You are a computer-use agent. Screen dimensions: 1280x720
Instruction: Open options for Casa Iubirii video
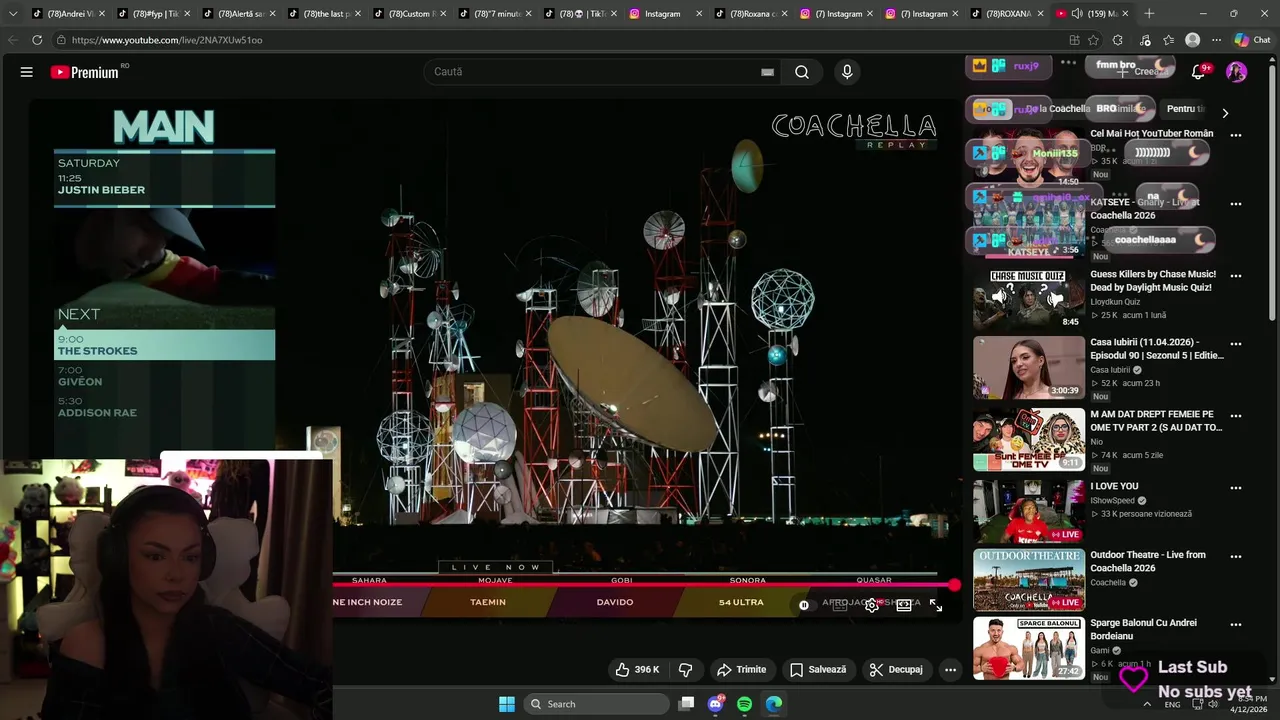point(1236,344)
